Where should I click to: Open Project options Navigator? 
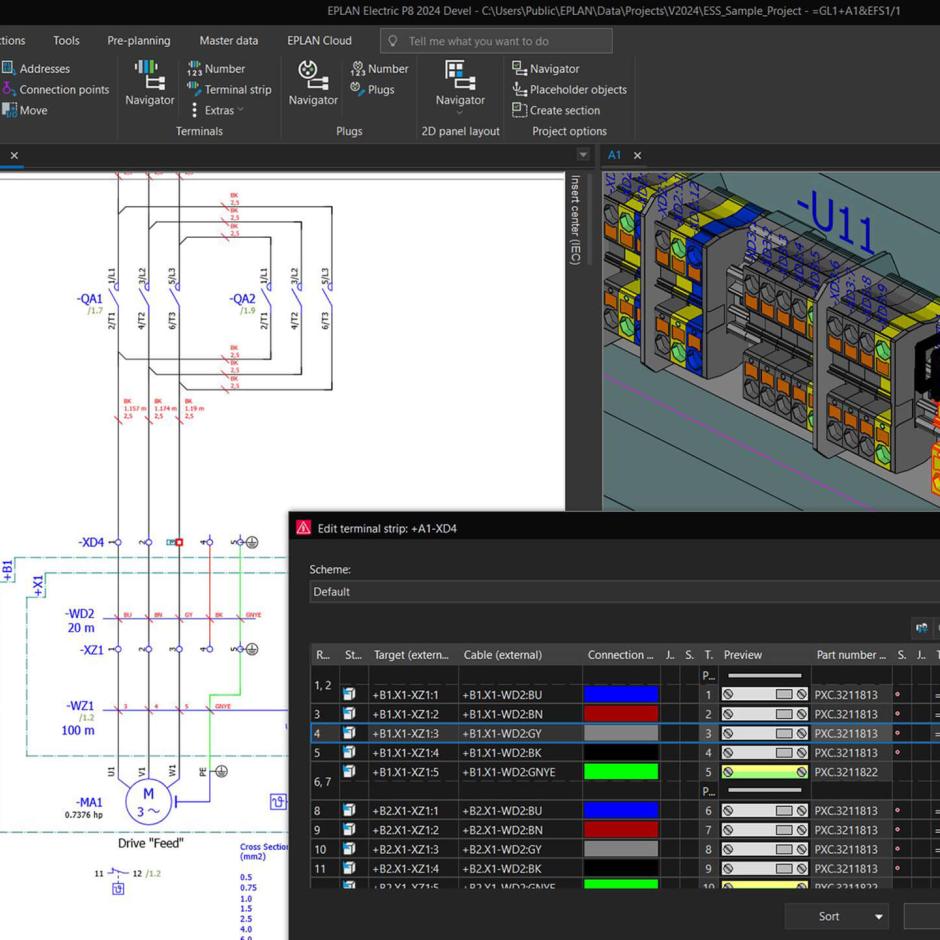click(x=546, y=68)
